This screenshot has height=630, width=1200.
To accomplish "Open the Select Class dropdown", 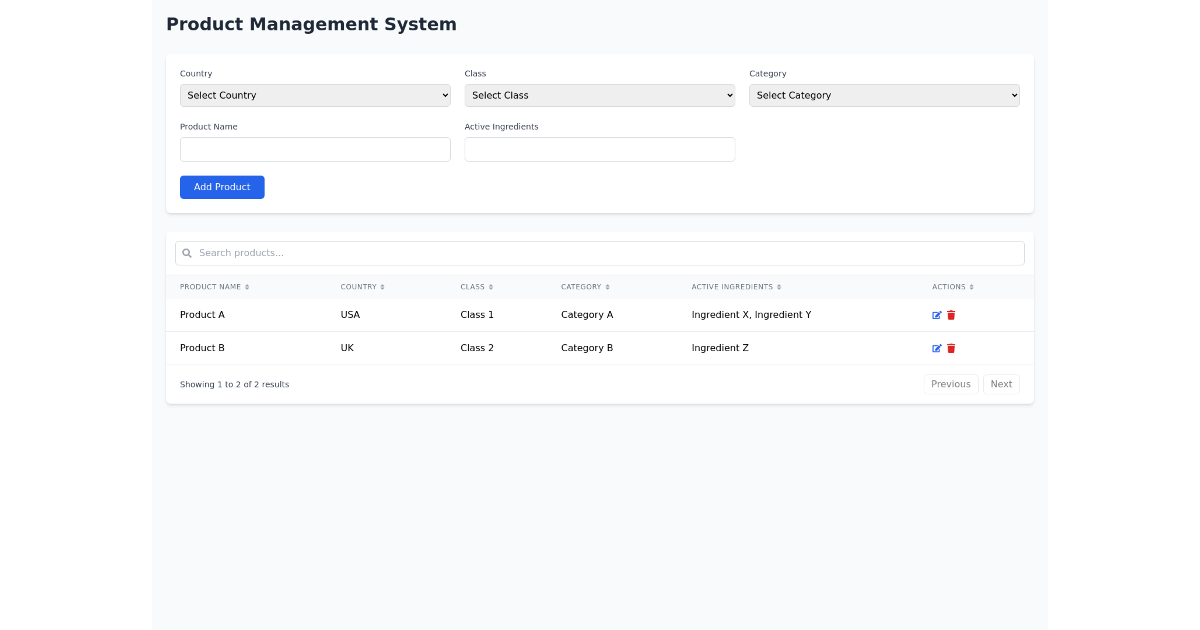I will 600,95.
